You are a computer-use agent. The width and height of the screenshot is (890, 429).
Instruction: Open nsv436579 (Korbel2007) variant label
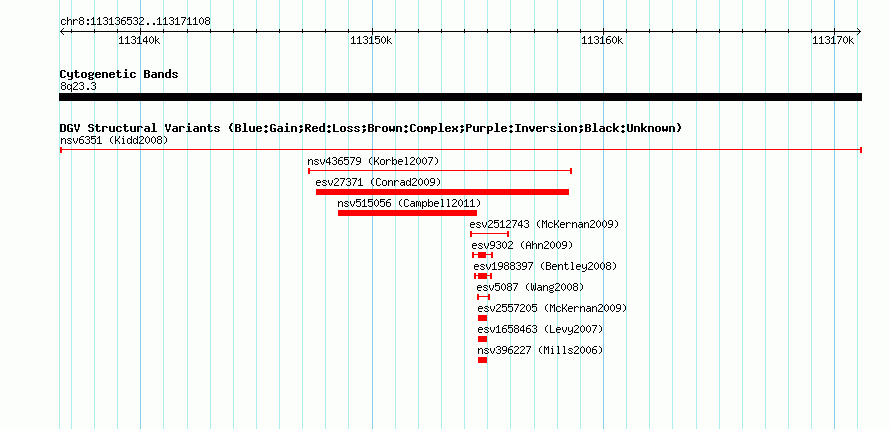click(x=373, y=161)
